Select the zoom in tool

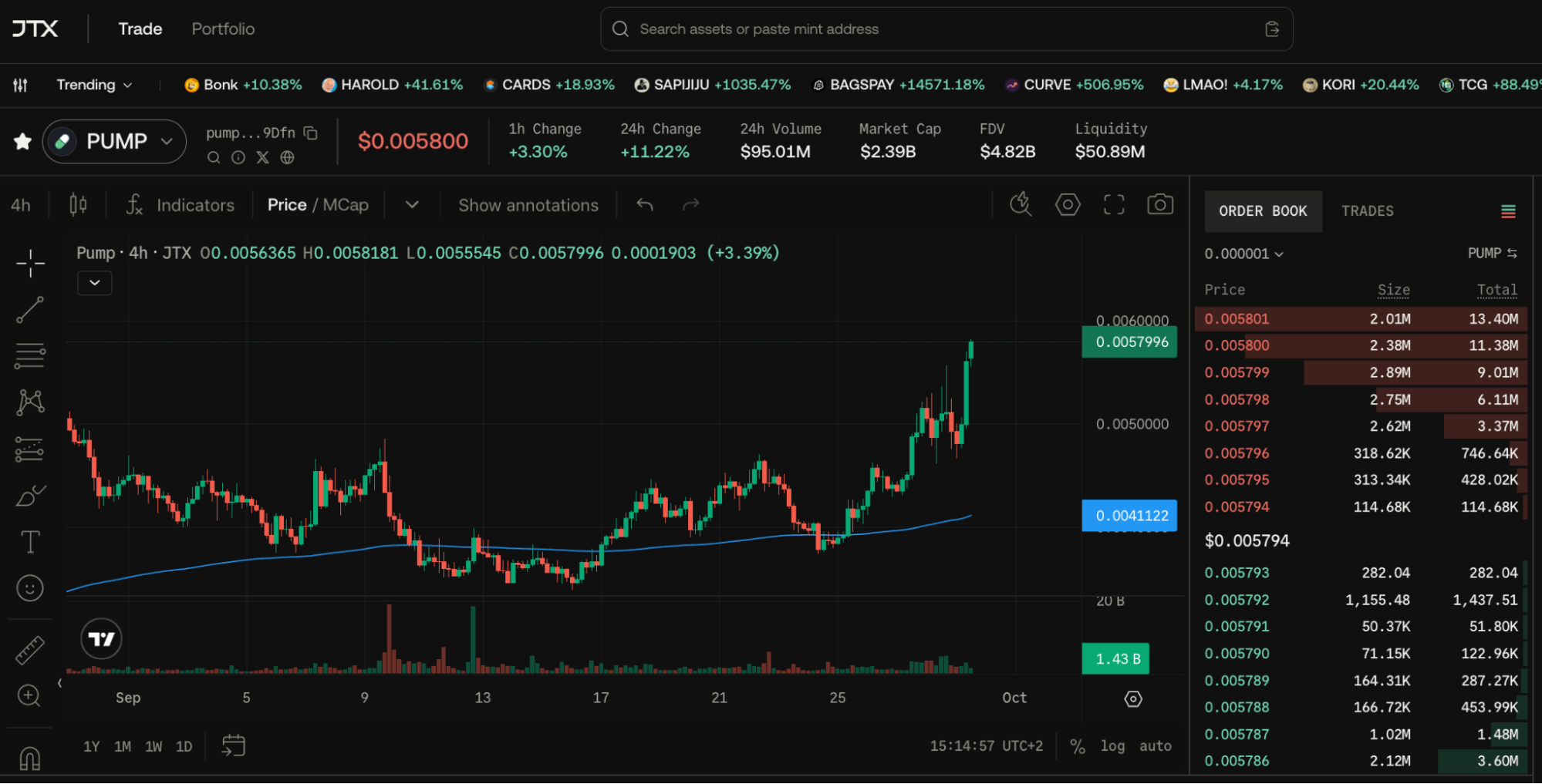pos(29,695)
